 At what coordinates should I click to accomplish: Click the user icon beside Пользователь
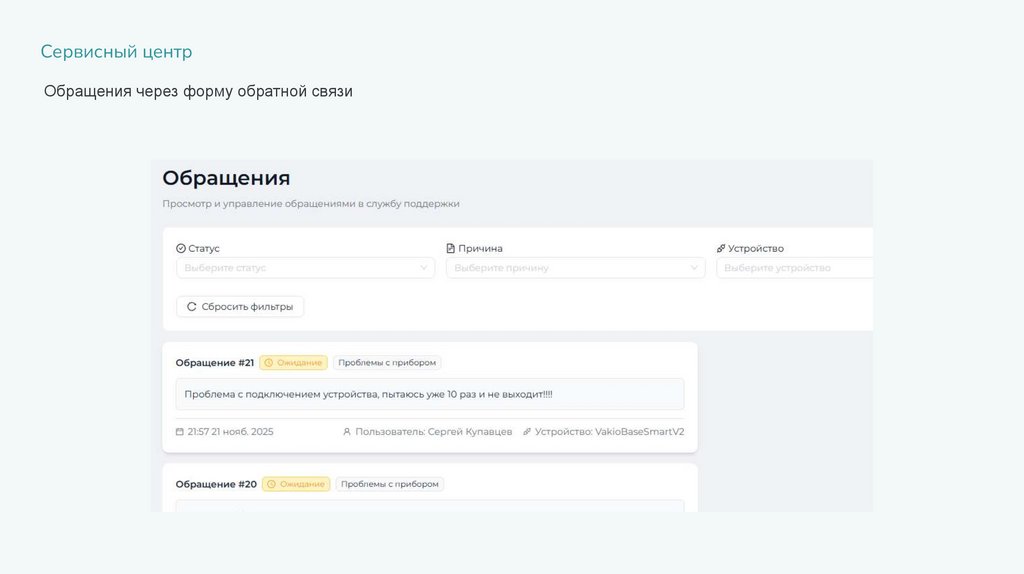click(x=347, y=432)
